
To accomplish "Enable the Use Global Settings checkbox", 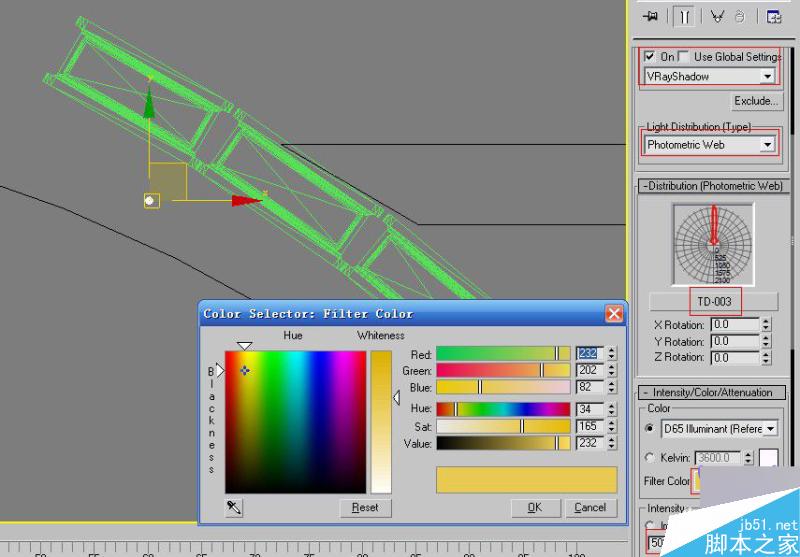I will (683, 56).
